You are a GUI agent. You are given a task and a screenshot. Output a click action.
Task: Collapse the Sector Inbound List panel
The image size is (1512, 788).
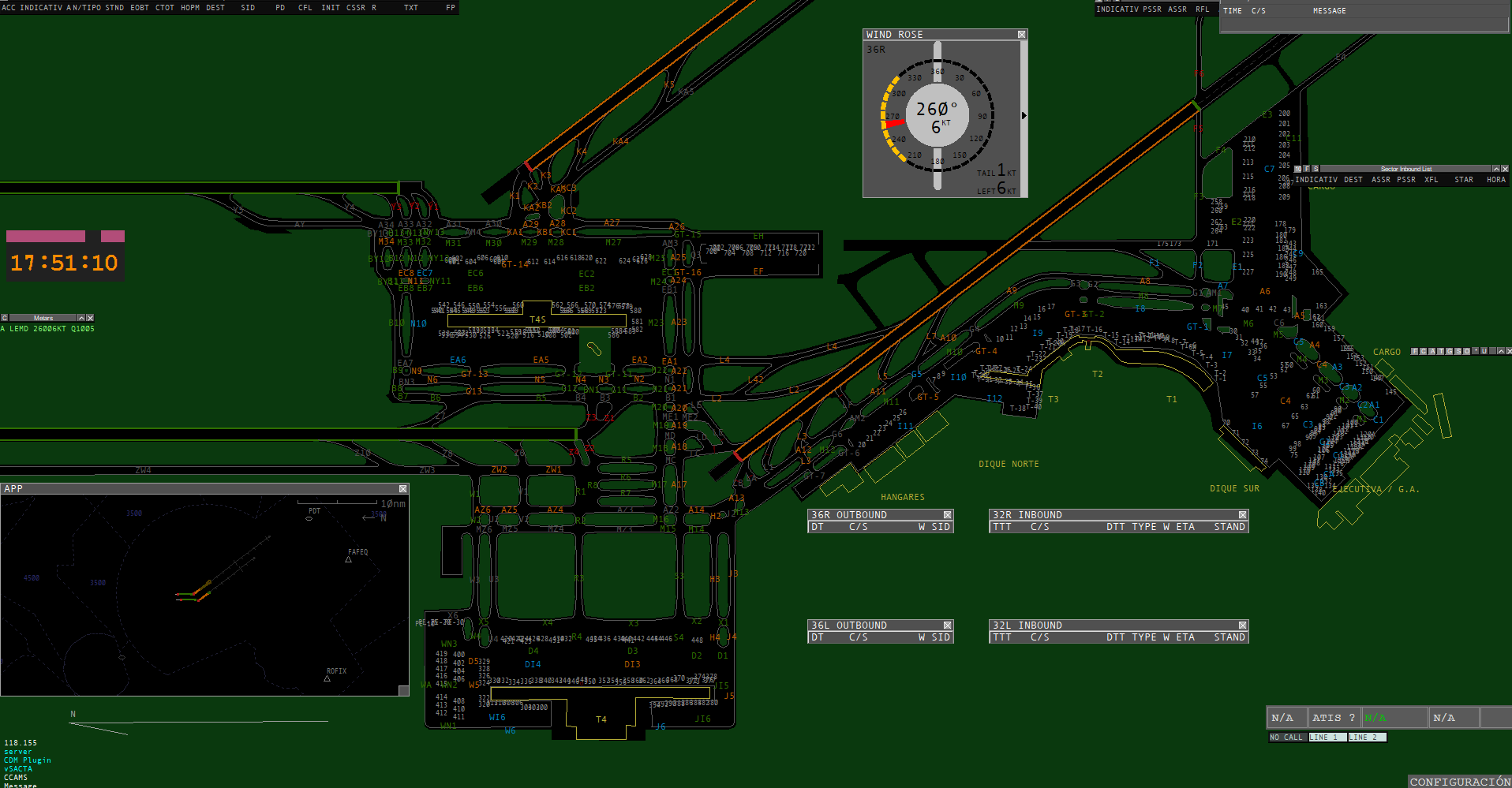1496,169
